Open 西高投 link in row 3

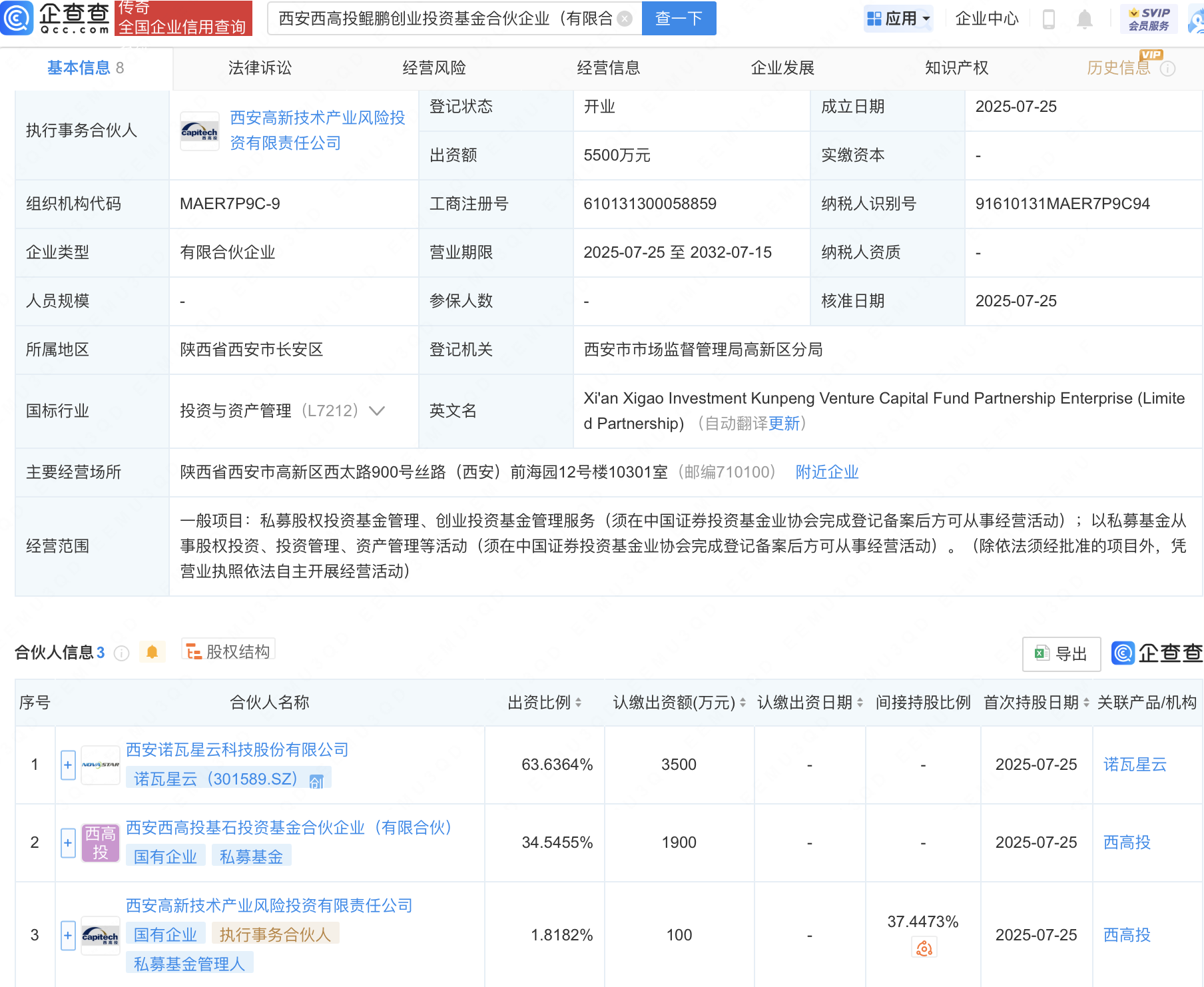pyautogui.click(x=1127, y=935)
